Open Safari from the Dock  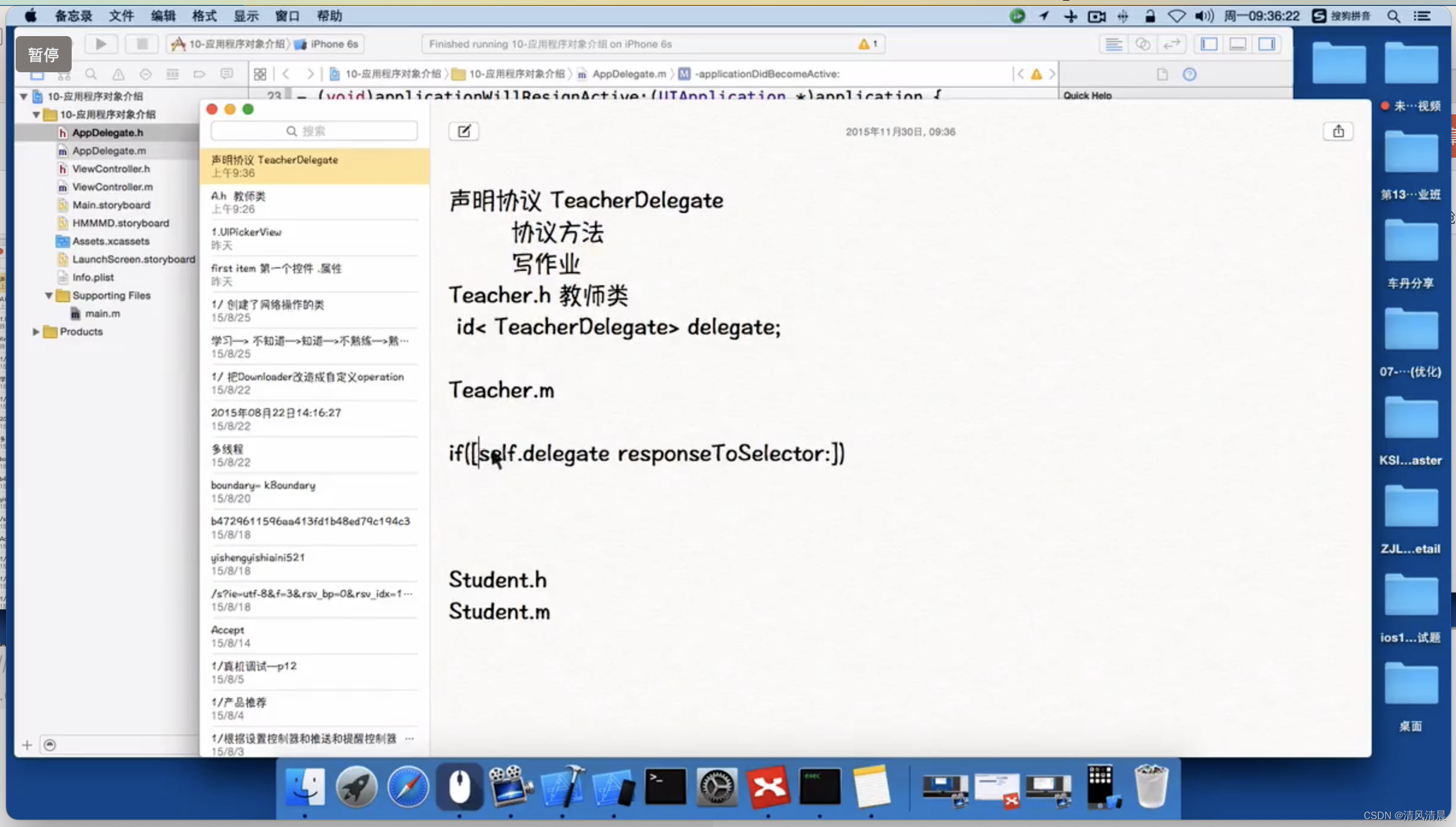408,787
